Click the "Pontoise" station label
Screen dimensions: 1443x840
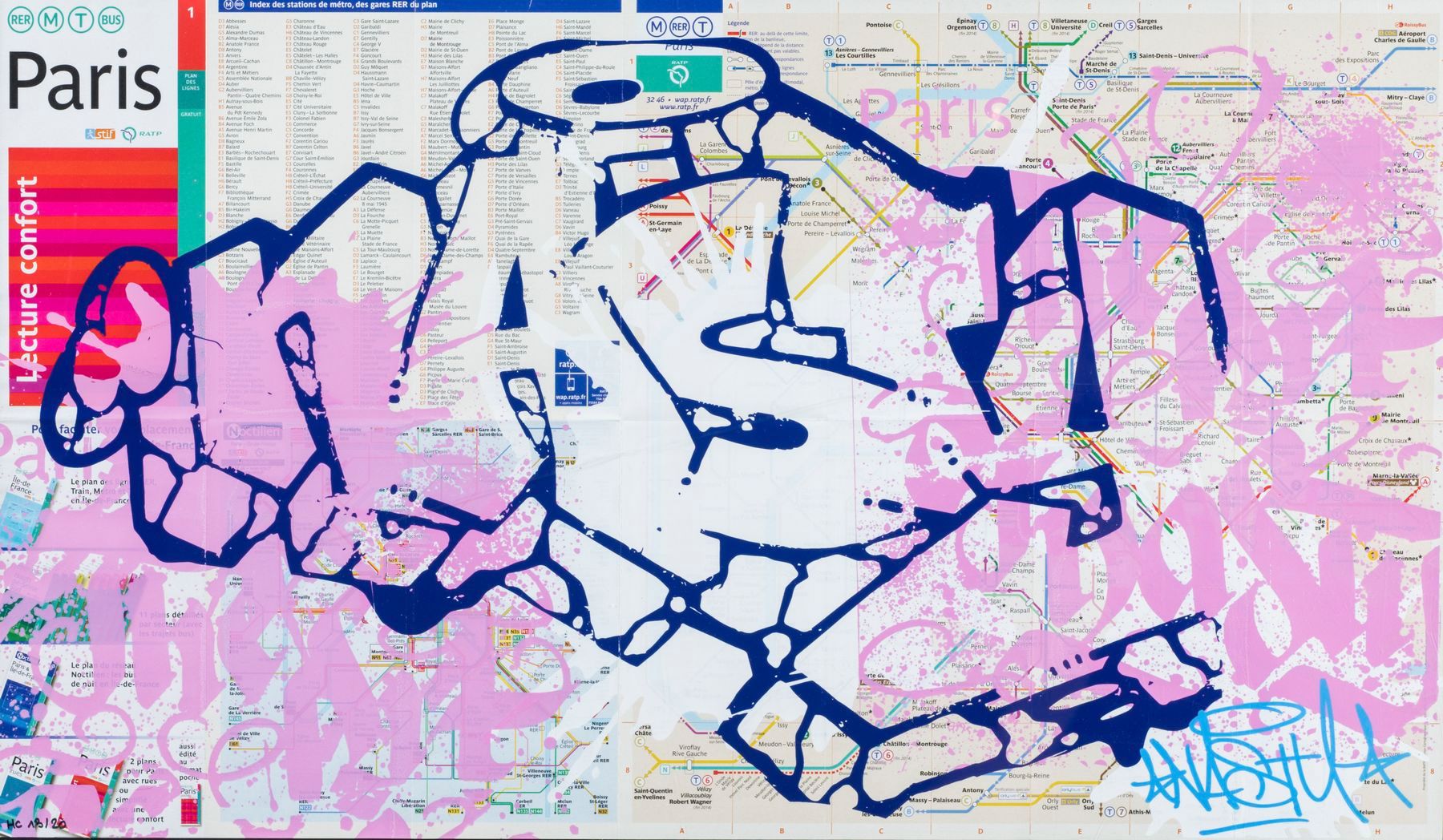(x=879, y=25)
